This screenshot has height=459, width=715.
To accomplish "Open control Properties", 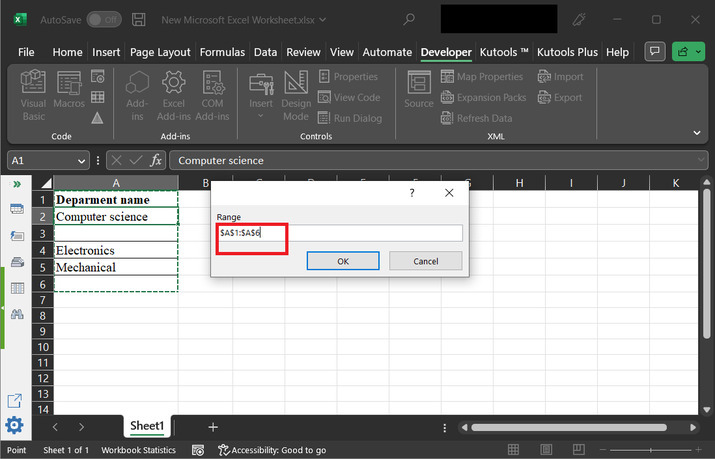I will [348, 77].
